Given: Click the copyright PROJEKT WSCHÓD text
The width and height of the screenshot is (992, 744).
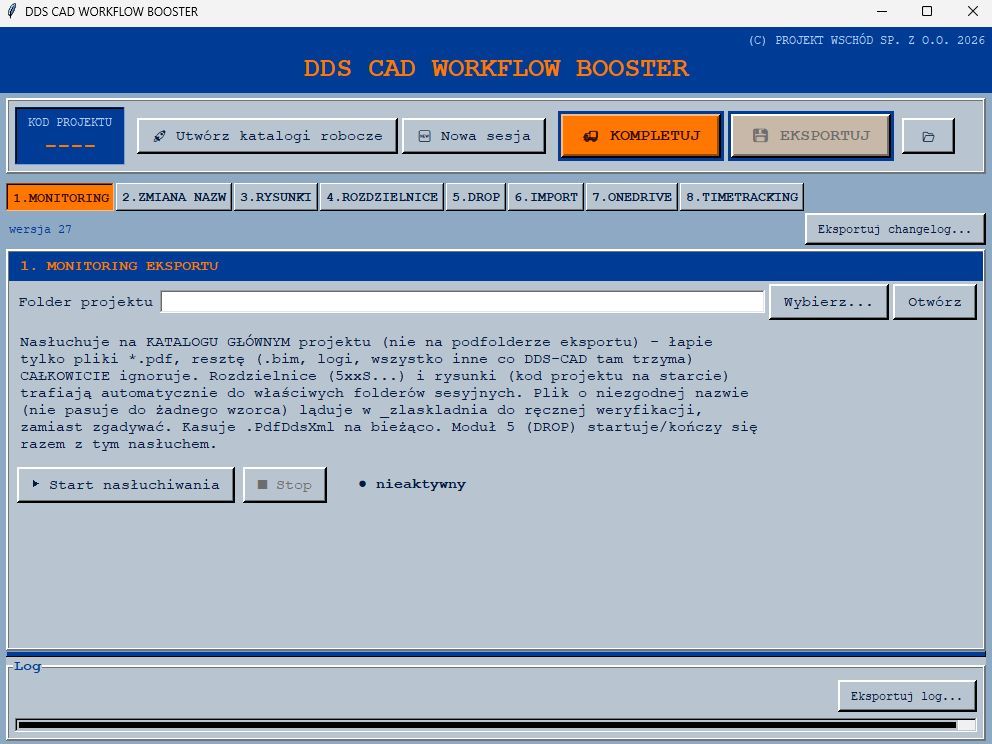Looking at the screenshot, I should tap(867, 40).
